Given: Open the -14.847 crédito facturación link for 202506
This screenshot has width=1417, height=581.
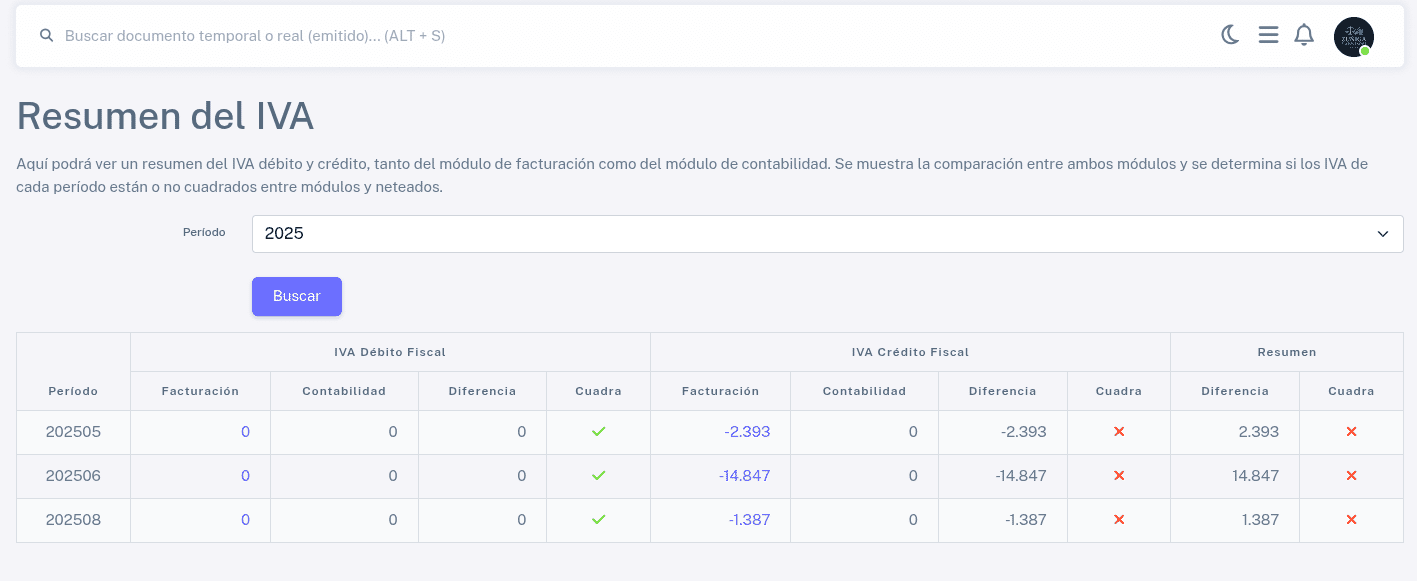Looking at the screenshot, I should tap(744, 476).
